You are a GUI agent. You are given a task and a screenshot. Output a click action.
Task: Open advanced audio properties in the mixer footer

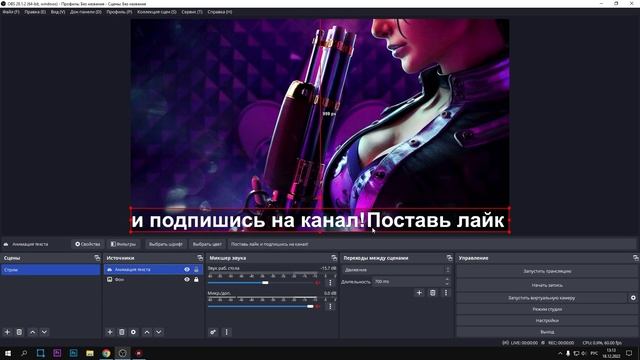point(213,332)
